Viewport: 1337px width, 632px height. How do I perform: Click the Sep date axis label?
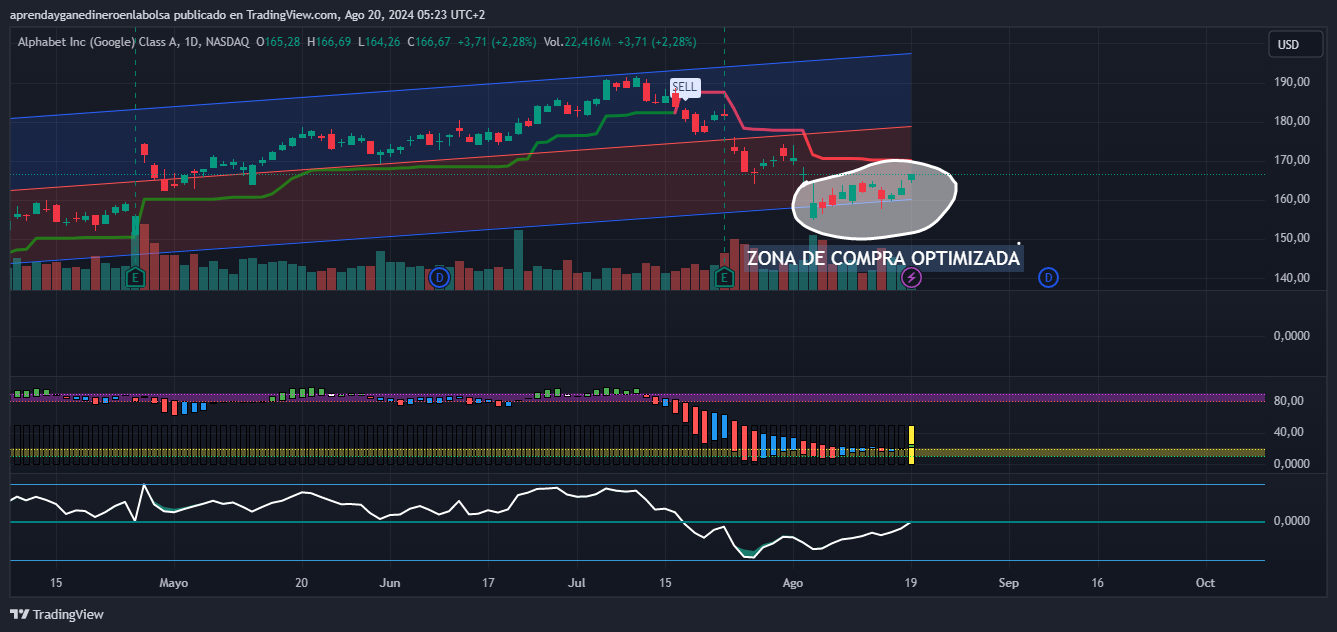coord(1008,582)
